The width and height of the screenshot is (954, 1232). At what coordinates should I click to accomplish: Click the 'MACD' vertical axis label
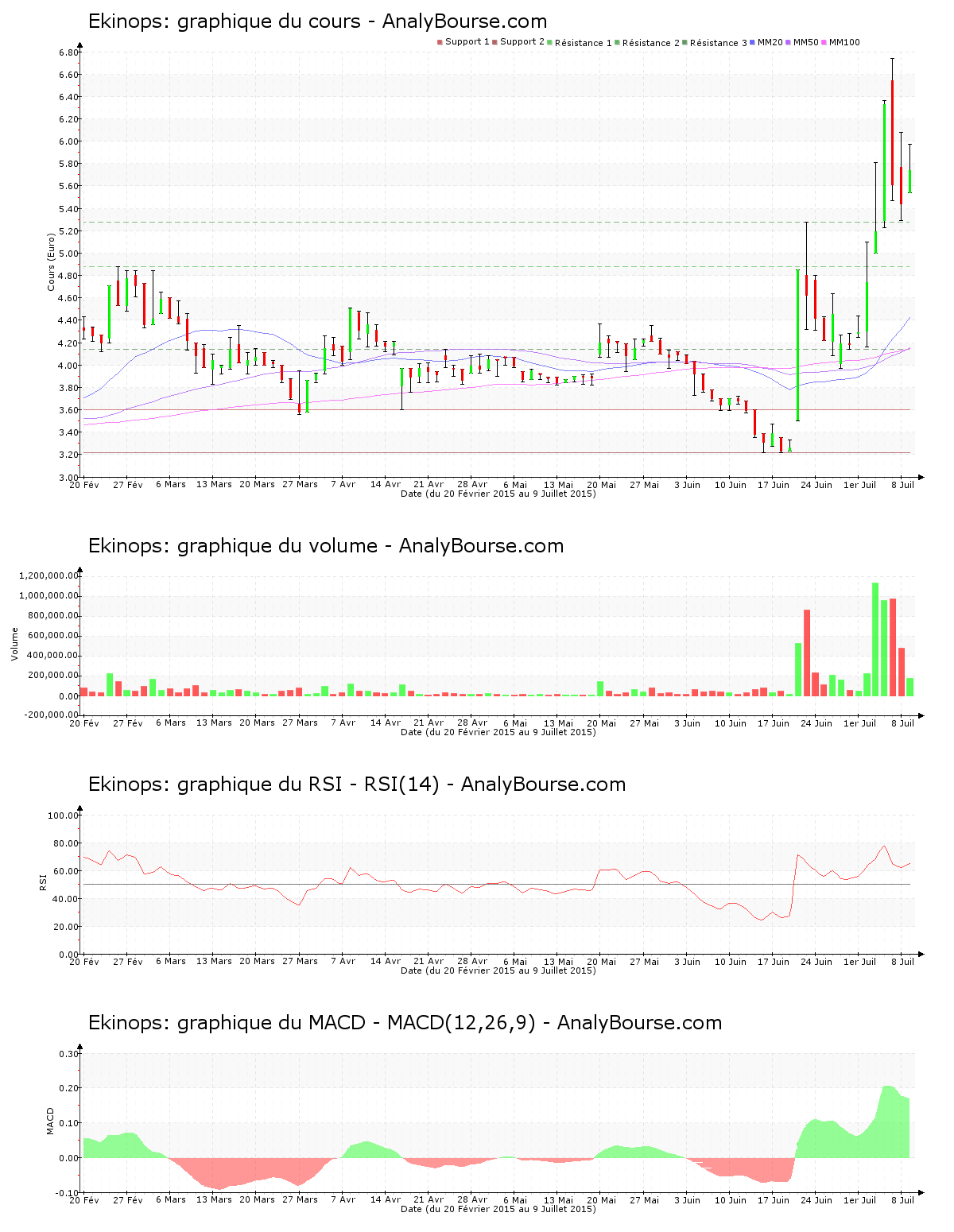click(50, 1121)
